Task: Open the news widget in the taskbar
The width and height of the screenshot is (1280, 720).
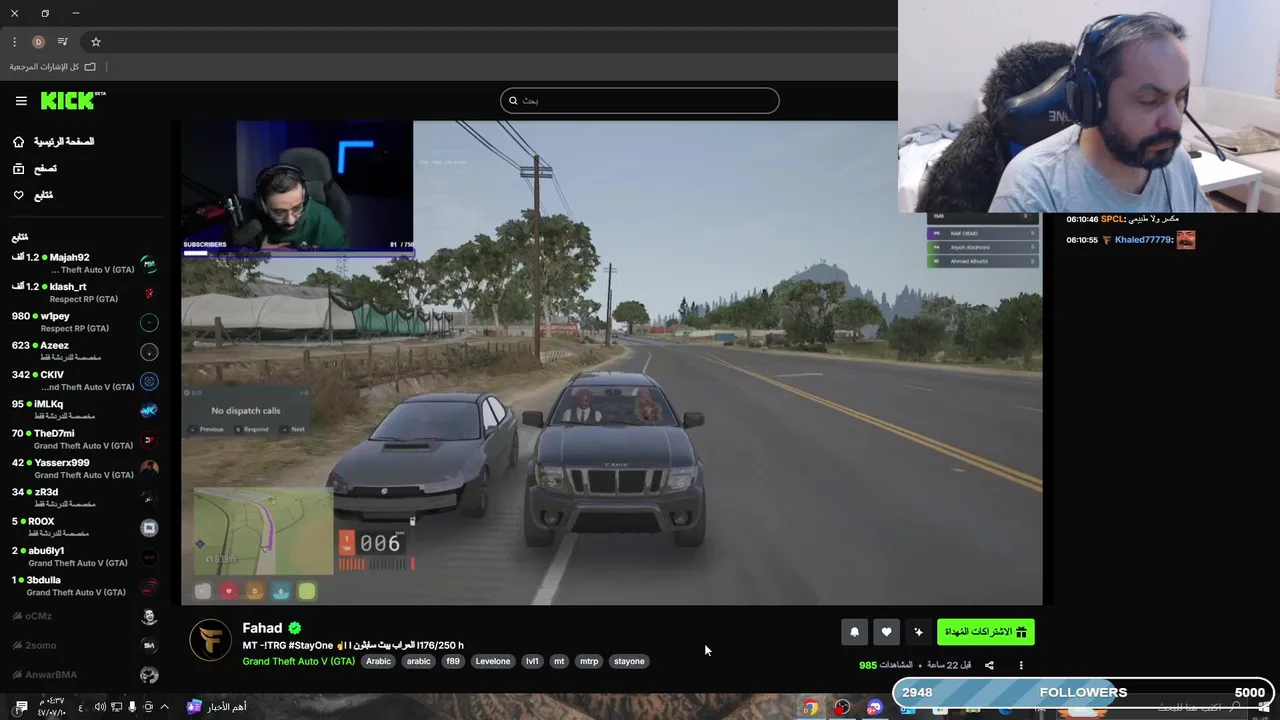Action: 216,707
